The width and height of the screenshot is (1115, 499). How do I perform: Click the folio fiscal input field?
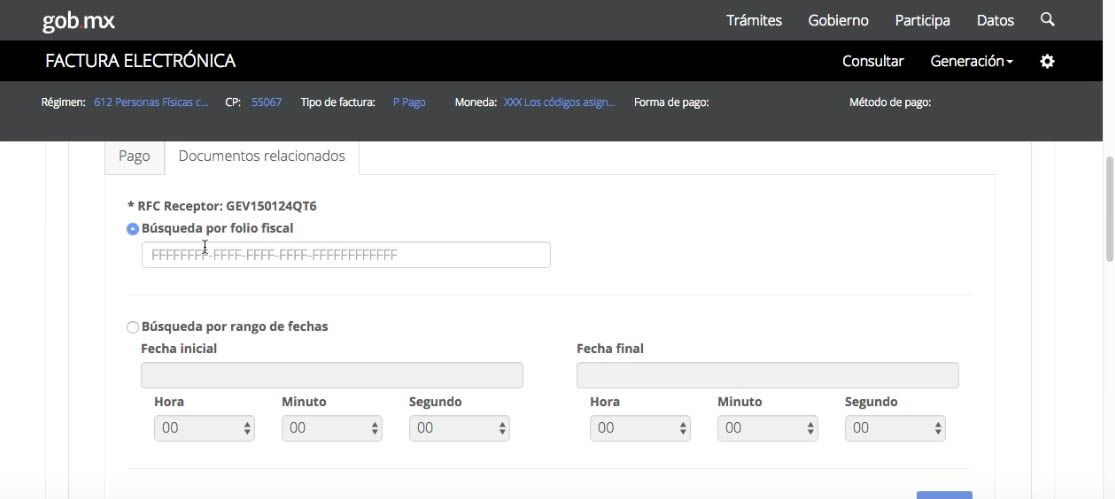click(x=346, y=256)
